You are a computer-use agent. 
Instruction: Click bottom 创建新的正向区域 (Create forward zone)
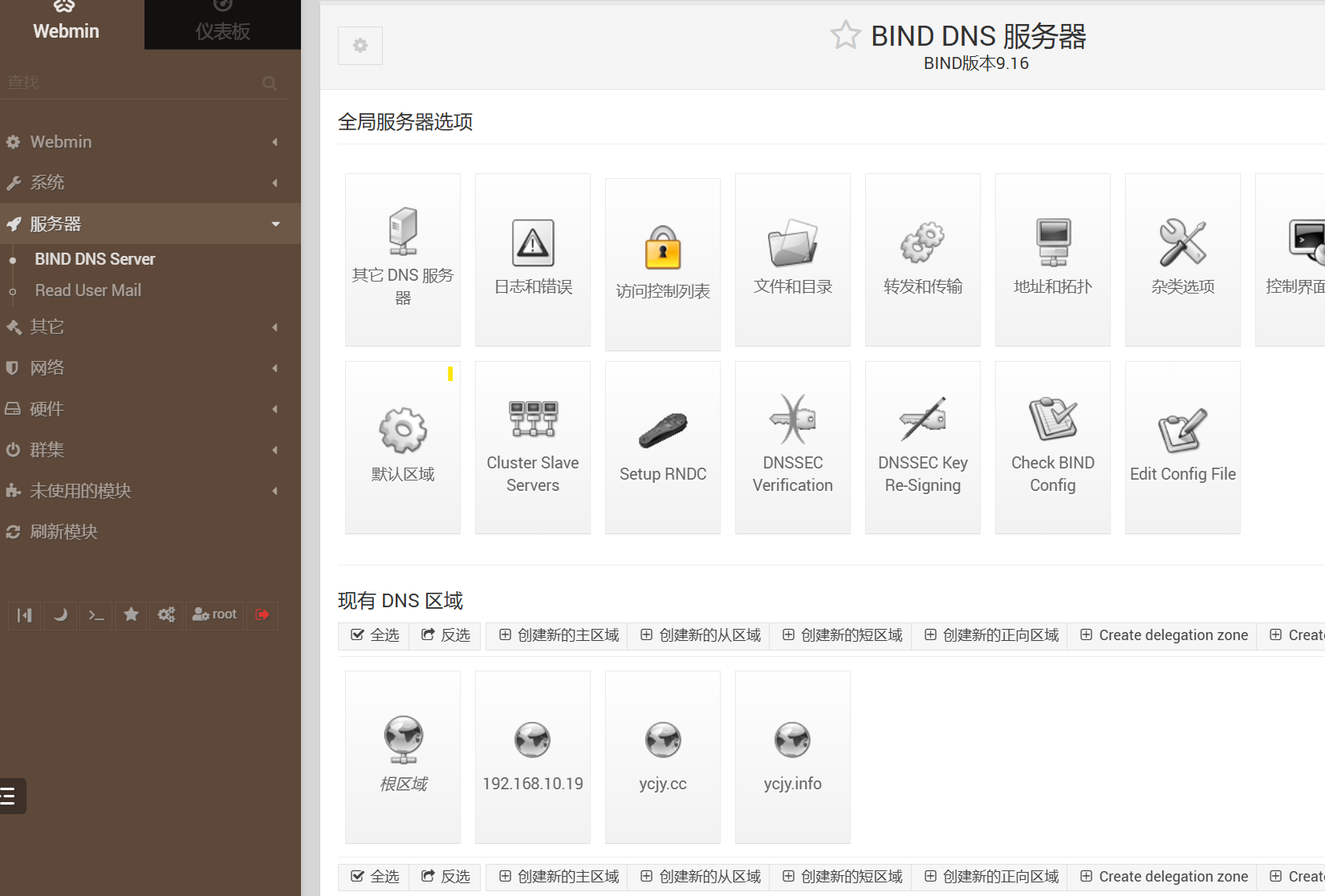[x=990, y=877]
